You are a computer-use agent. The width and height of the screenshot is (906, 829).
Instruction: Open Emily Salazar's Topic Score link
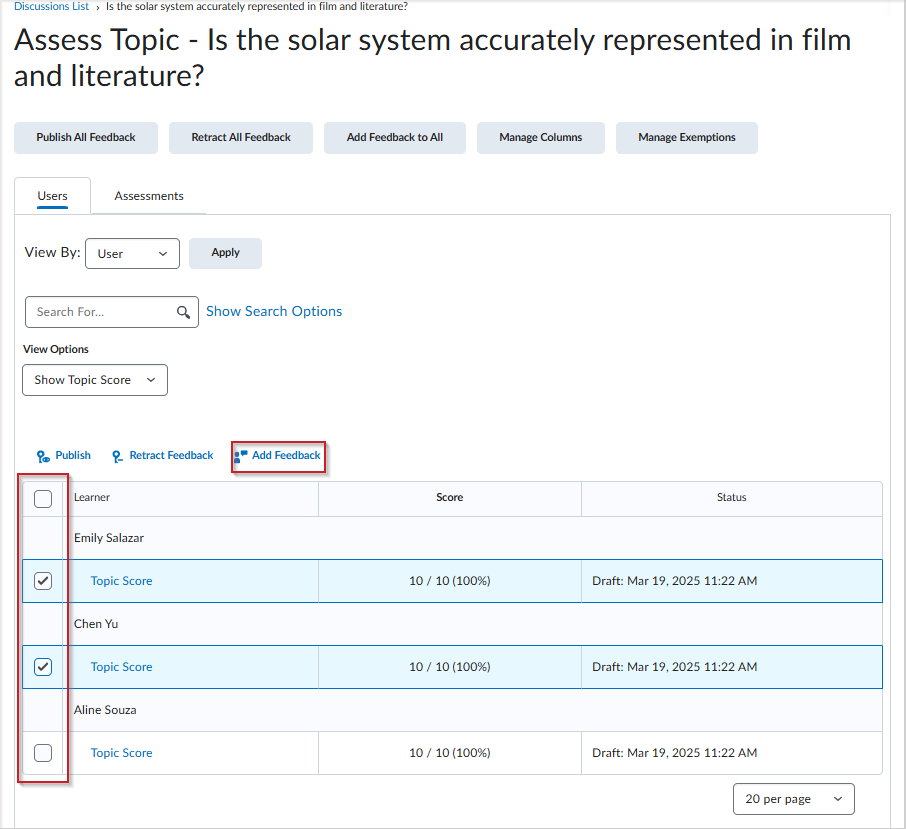(121, 581)
